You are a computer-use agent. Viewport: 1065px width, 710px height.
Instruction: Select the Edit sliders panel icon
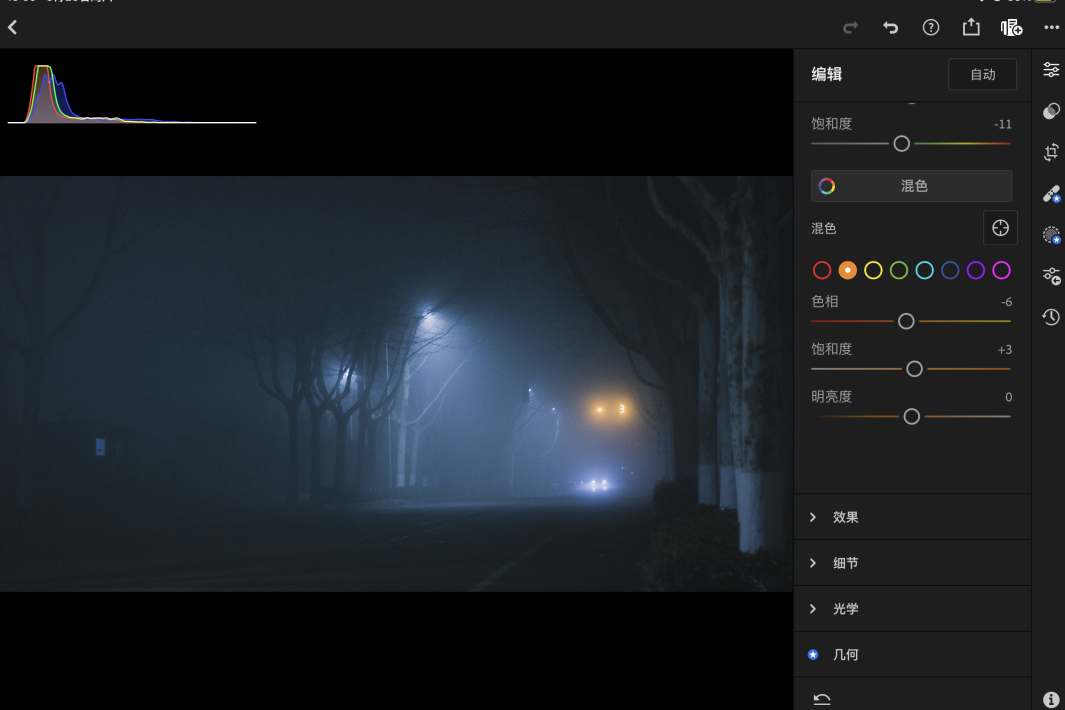tap(1051, 69)
